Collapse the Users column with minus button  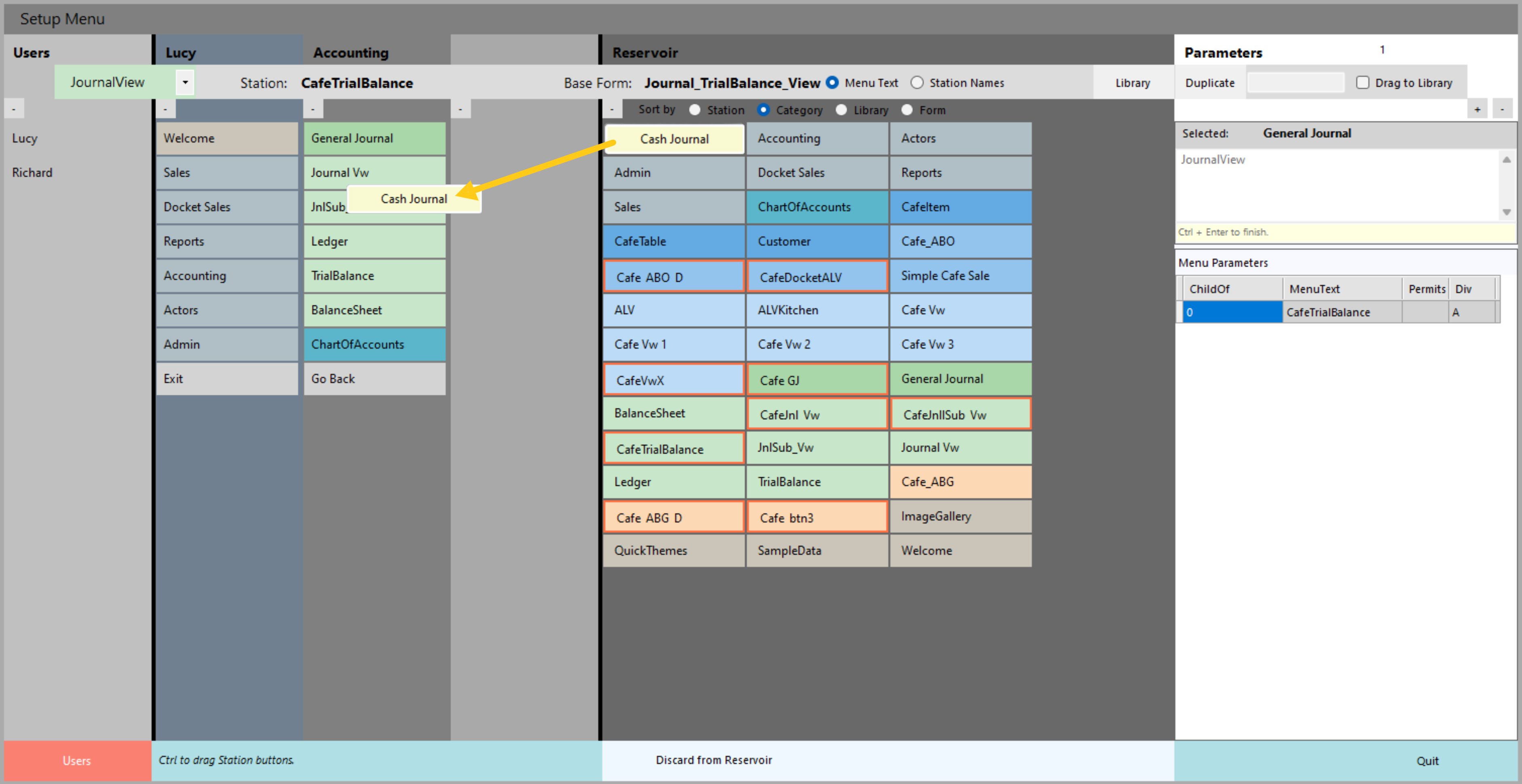coord(14,109)
